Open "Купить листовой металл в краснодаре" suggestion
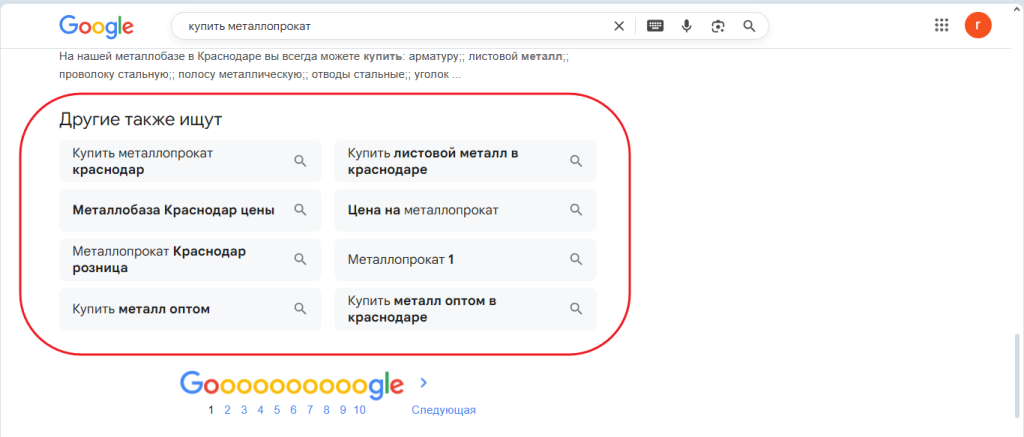Viewport: 1024px width, 437px height. pyautogui.click(x=465, y=161)
